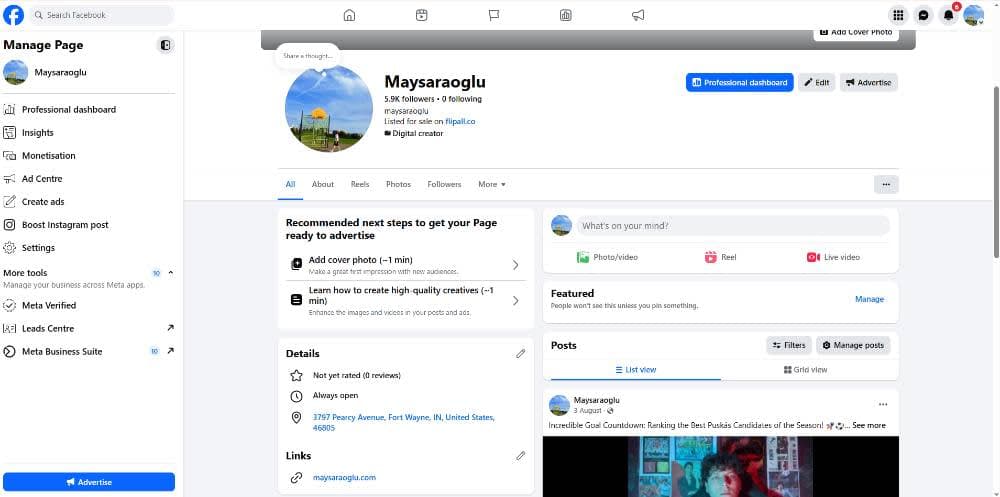This screenshot has height=497, width=1000.
Task: Select Maysaraoglu page name in sidebar
Action: click(61, 73)
